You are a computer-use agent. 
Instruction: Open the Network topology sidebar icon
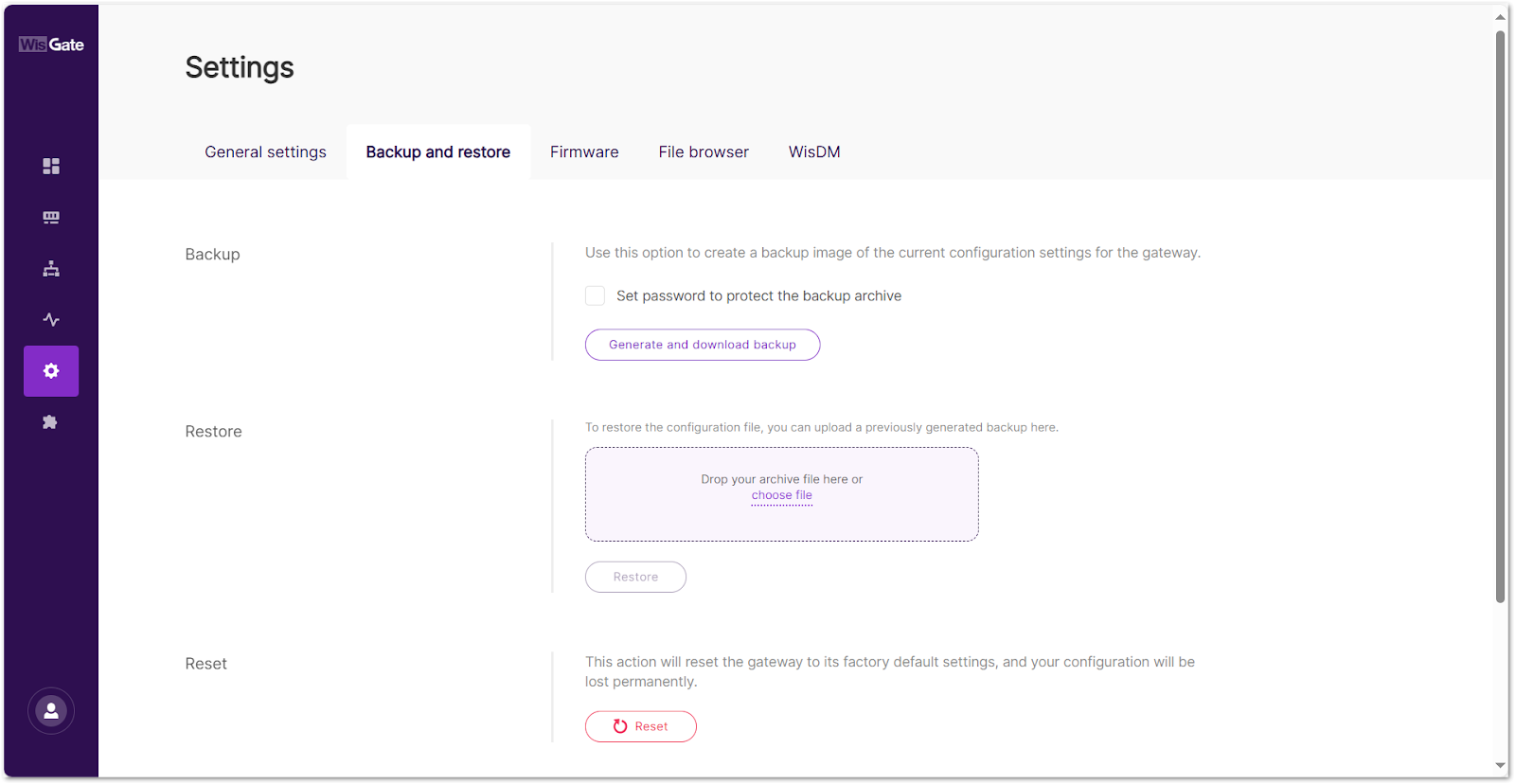50,268
